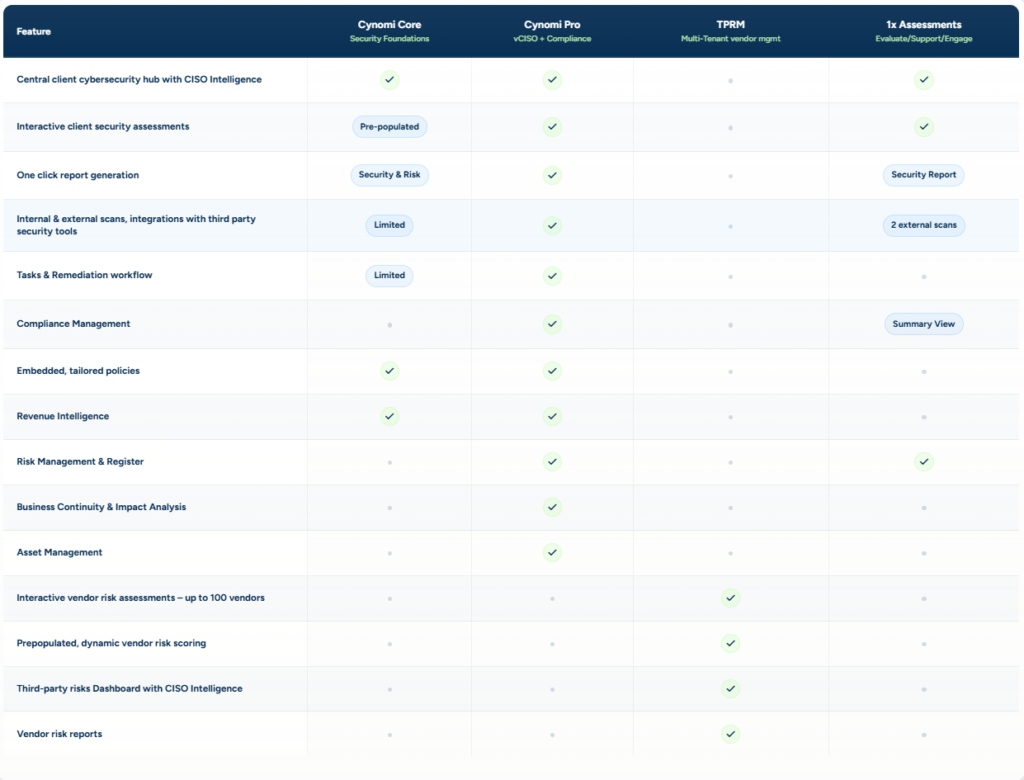Click 1x Assessments checkmark for Interactive client security assessments
This screenshot has width=1024, height=780.
[x=923, y=127]
